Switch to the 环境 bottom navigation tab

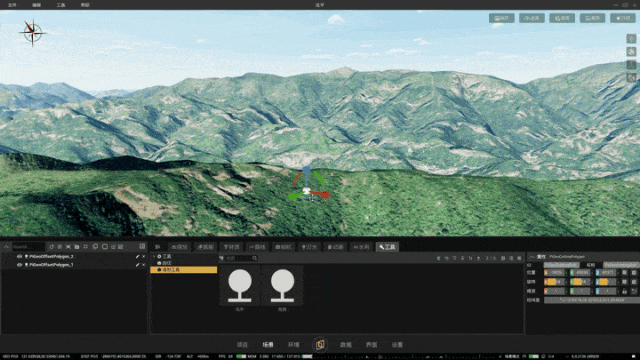coord(293,345)
